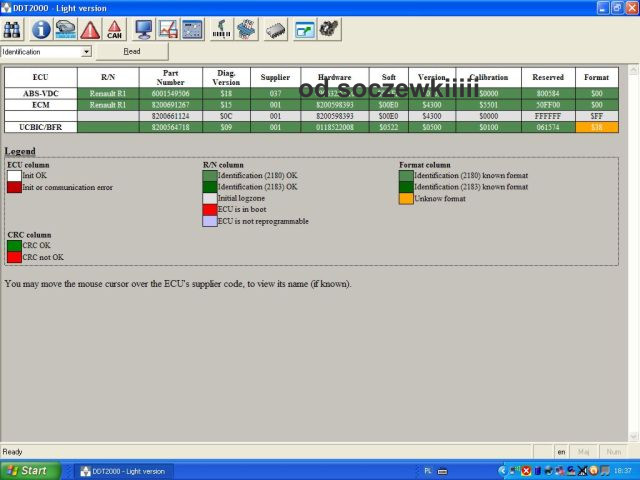Click hardware value 0118522008
This screenshot has width=640, height=480.
335,127
